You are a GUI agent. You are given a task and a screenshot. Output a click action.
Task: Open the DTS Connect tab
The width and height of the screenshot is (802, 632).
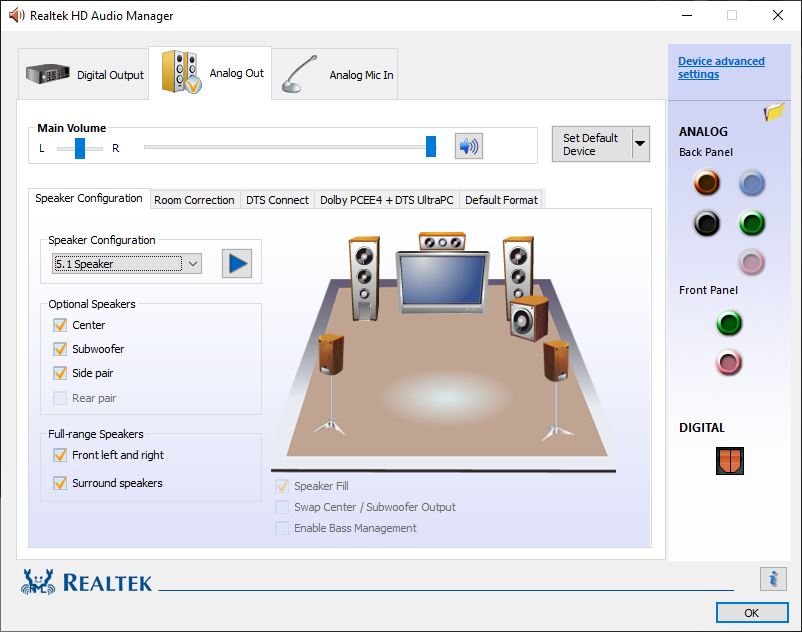pos(277,200)
